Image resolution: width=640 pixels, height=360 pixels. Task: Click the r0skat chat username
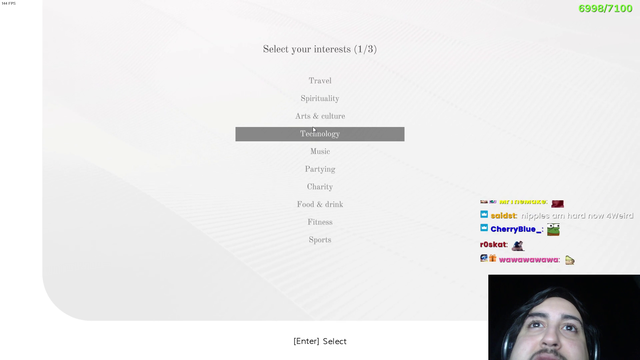494,244
